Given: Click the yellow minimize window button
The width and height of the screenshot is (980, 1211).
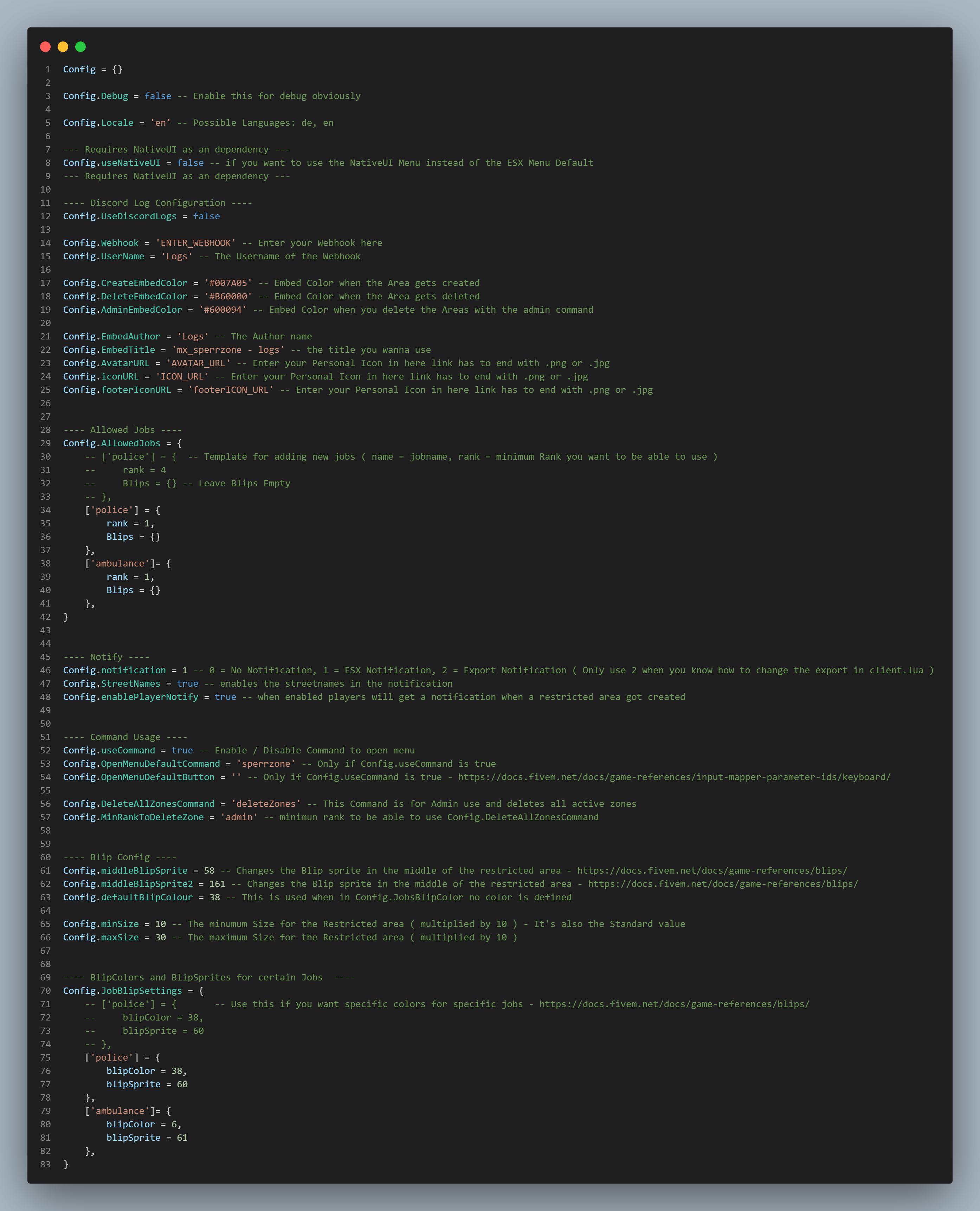Looking at the screenshot, I should [63, 47].
